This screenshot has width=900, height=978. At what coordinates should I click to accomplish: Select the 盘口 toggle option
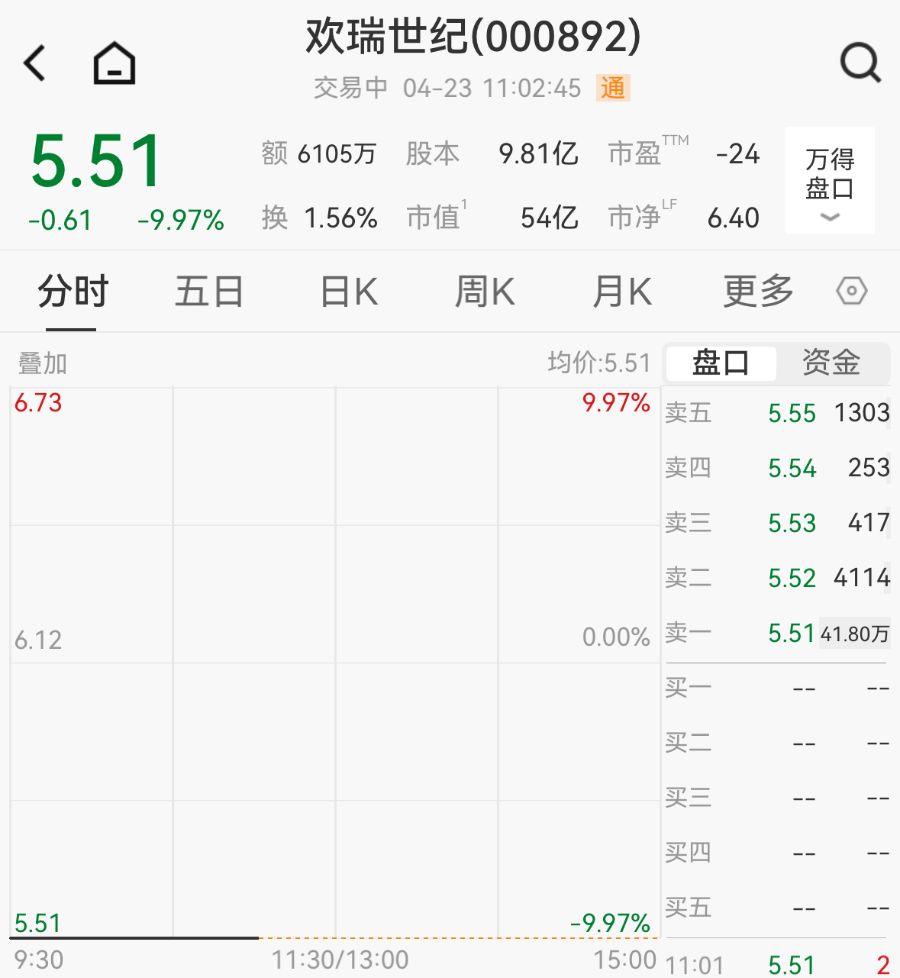[x=721, y=363]
